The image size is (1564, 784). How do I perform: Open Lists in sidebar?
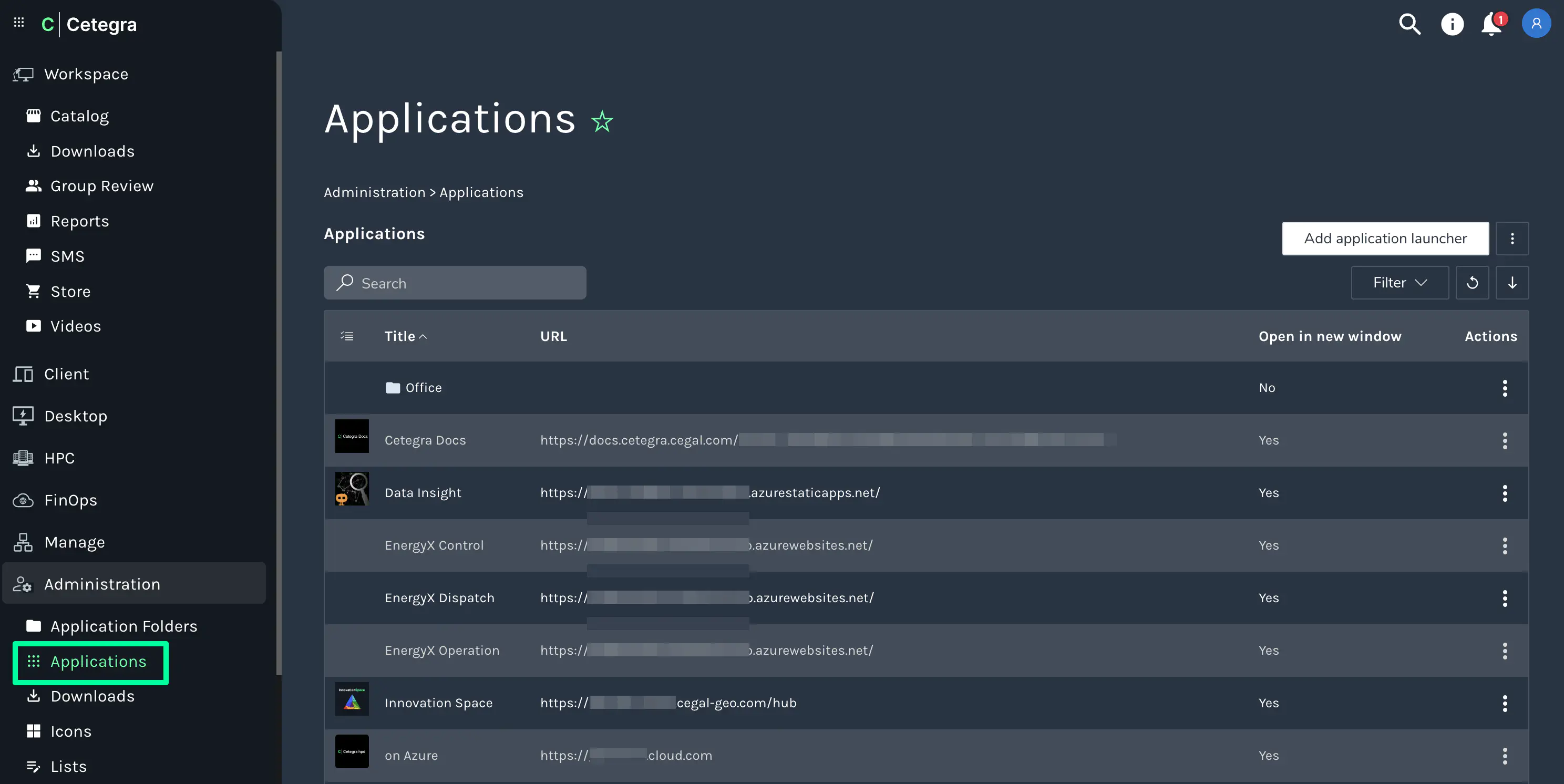point(68,766)
